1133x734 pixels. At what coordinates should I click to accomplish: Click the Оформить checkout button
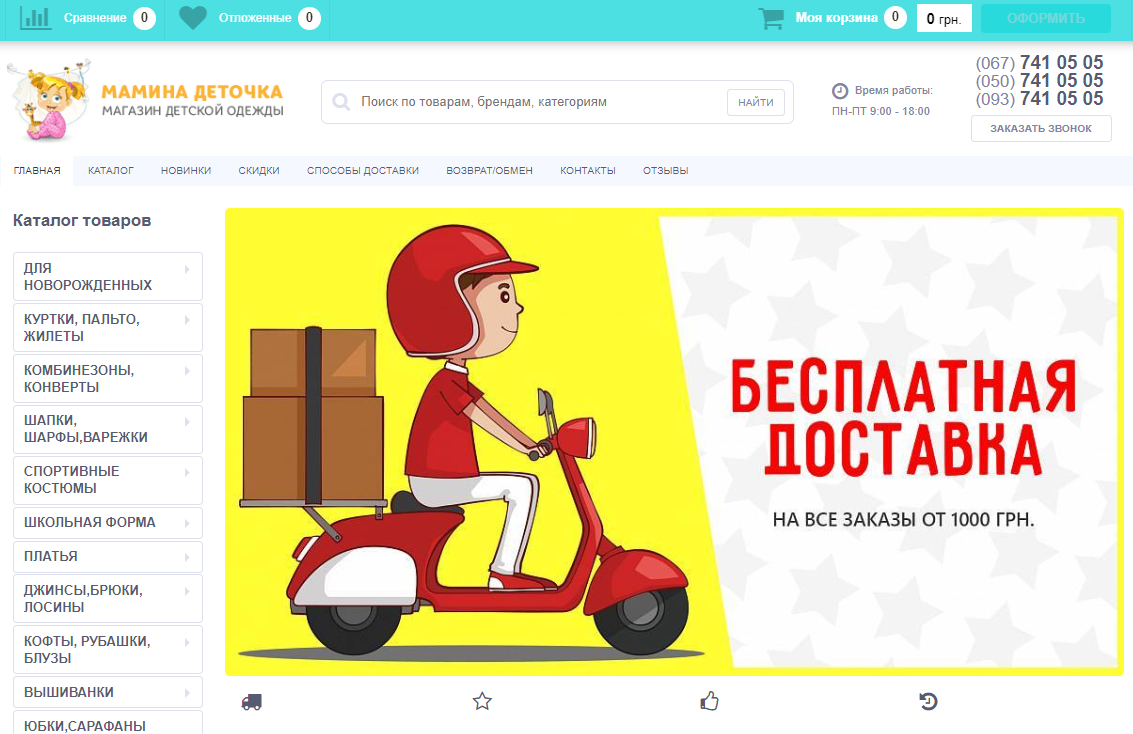pos(1046,18)
